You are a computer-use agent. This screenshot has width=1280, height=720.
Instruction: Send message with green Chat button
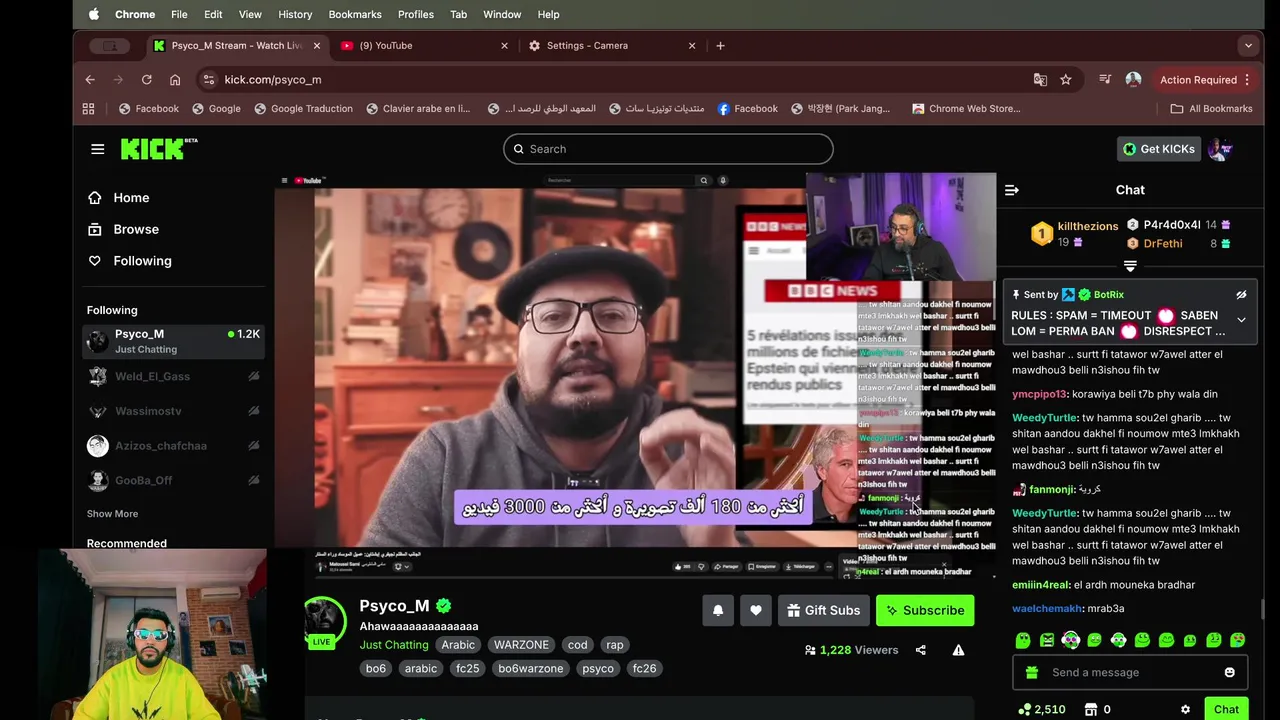pos(1226,710)
